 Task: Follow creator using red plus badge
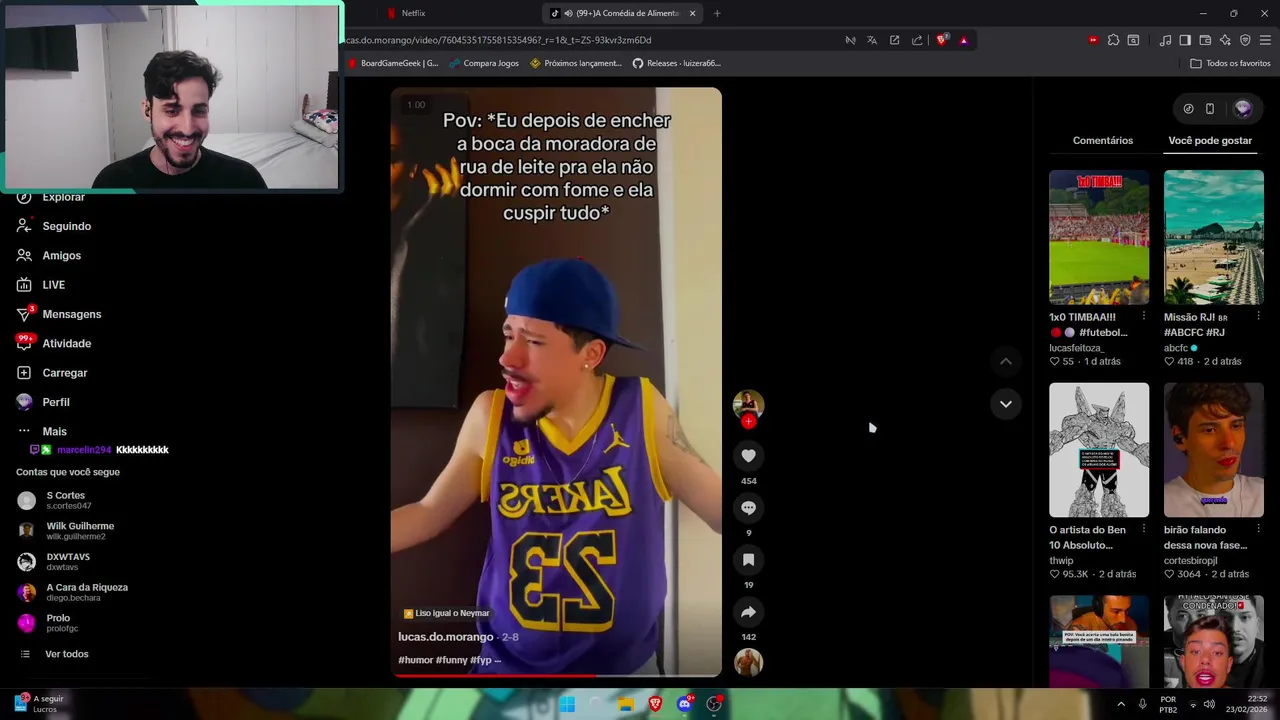pos(748,421)
